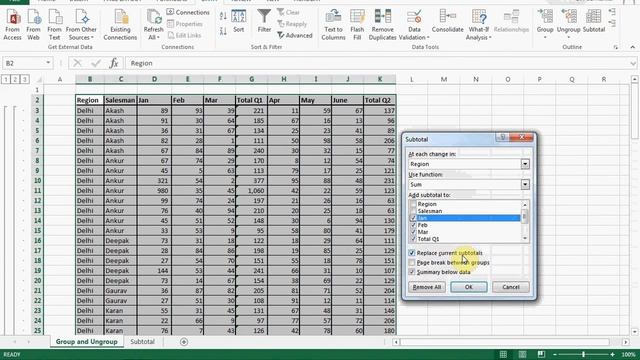
Task: Import data From Text
Action: point(54,25)
